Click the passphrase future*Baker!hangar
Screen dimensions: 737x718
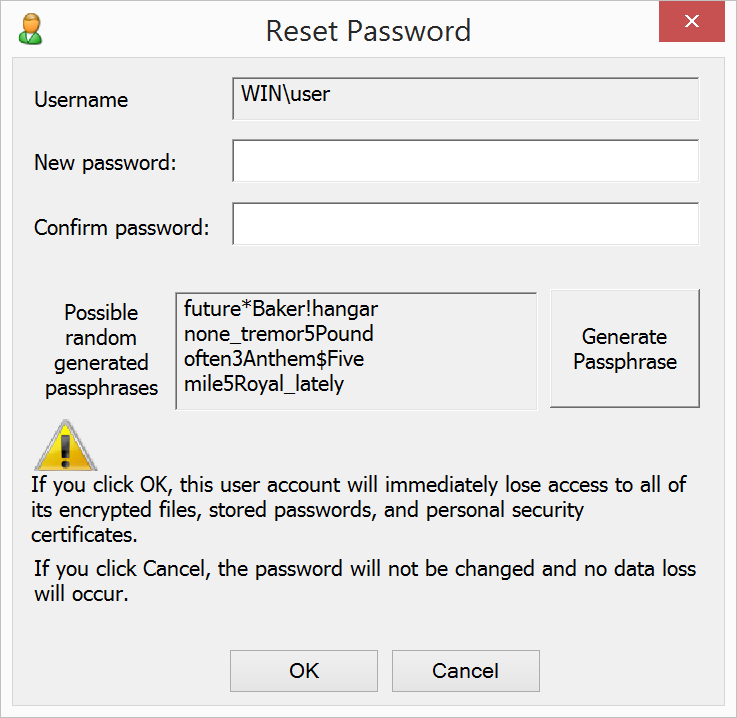[281, 308]
